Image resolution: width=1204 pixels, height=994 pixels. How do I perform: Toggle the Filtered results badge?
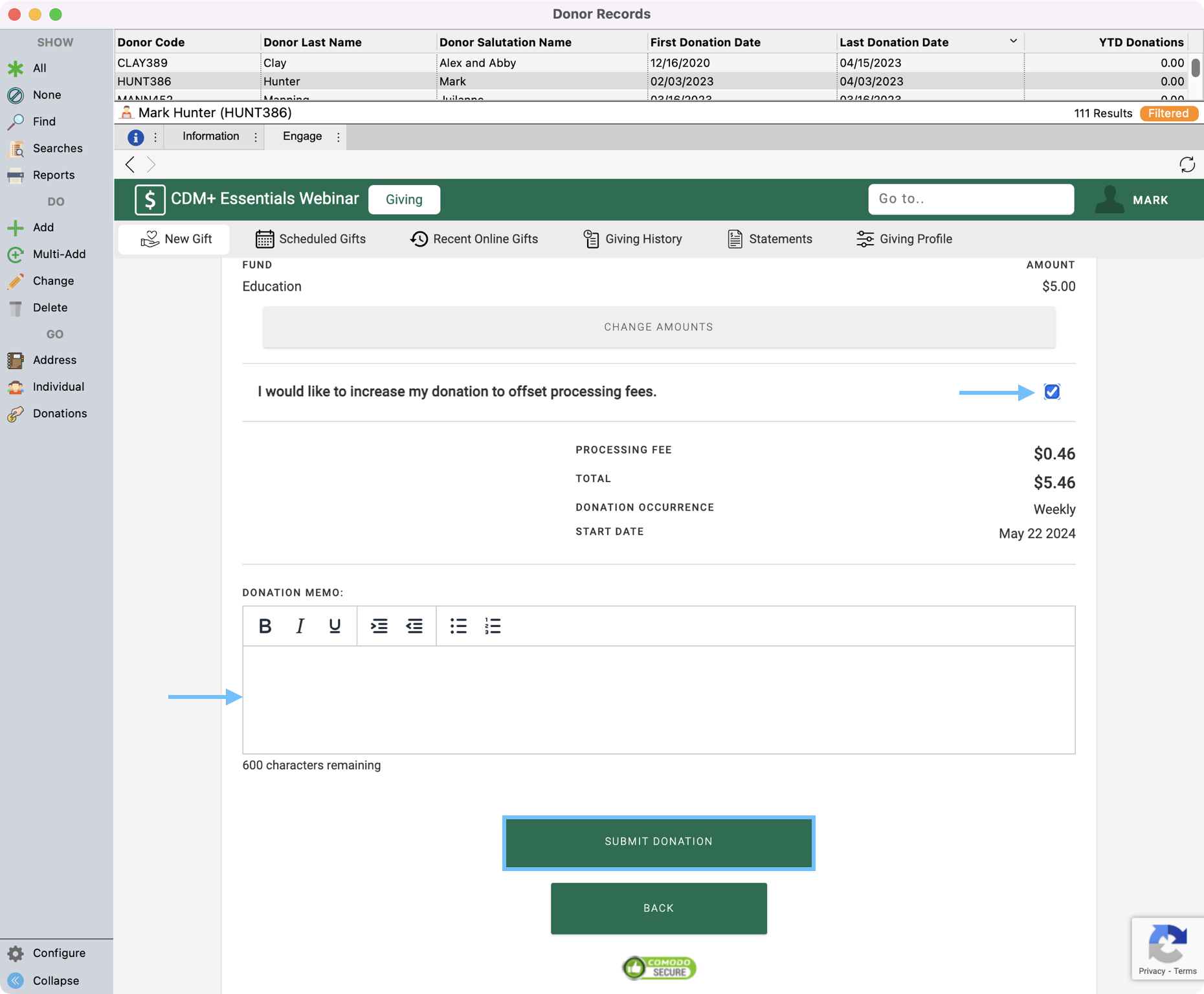(x=1168, y=113)
